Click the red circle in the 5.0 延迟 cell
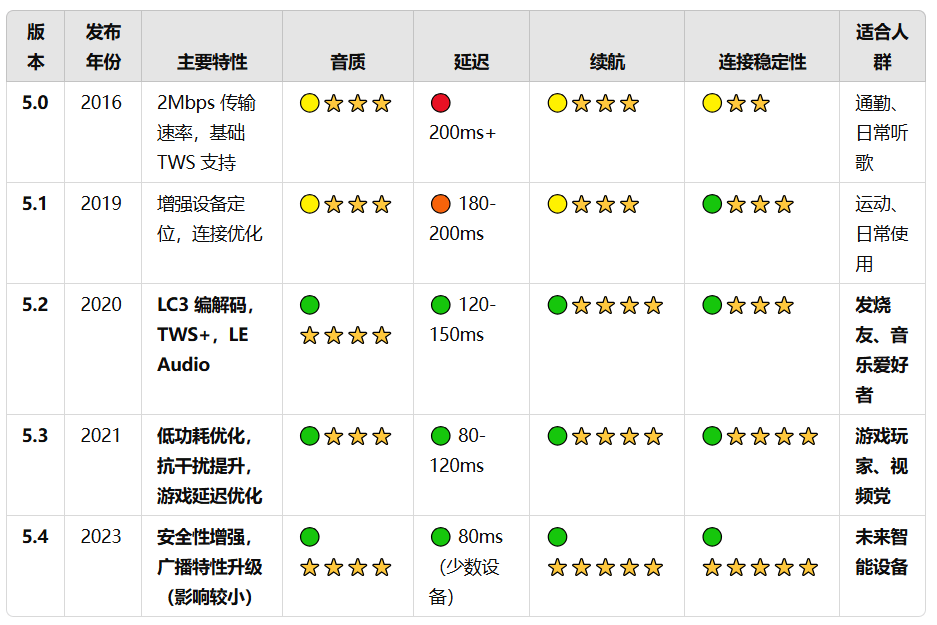Viewport: 937px width, 625px height. pyautogui.click(x=441, y=103)
